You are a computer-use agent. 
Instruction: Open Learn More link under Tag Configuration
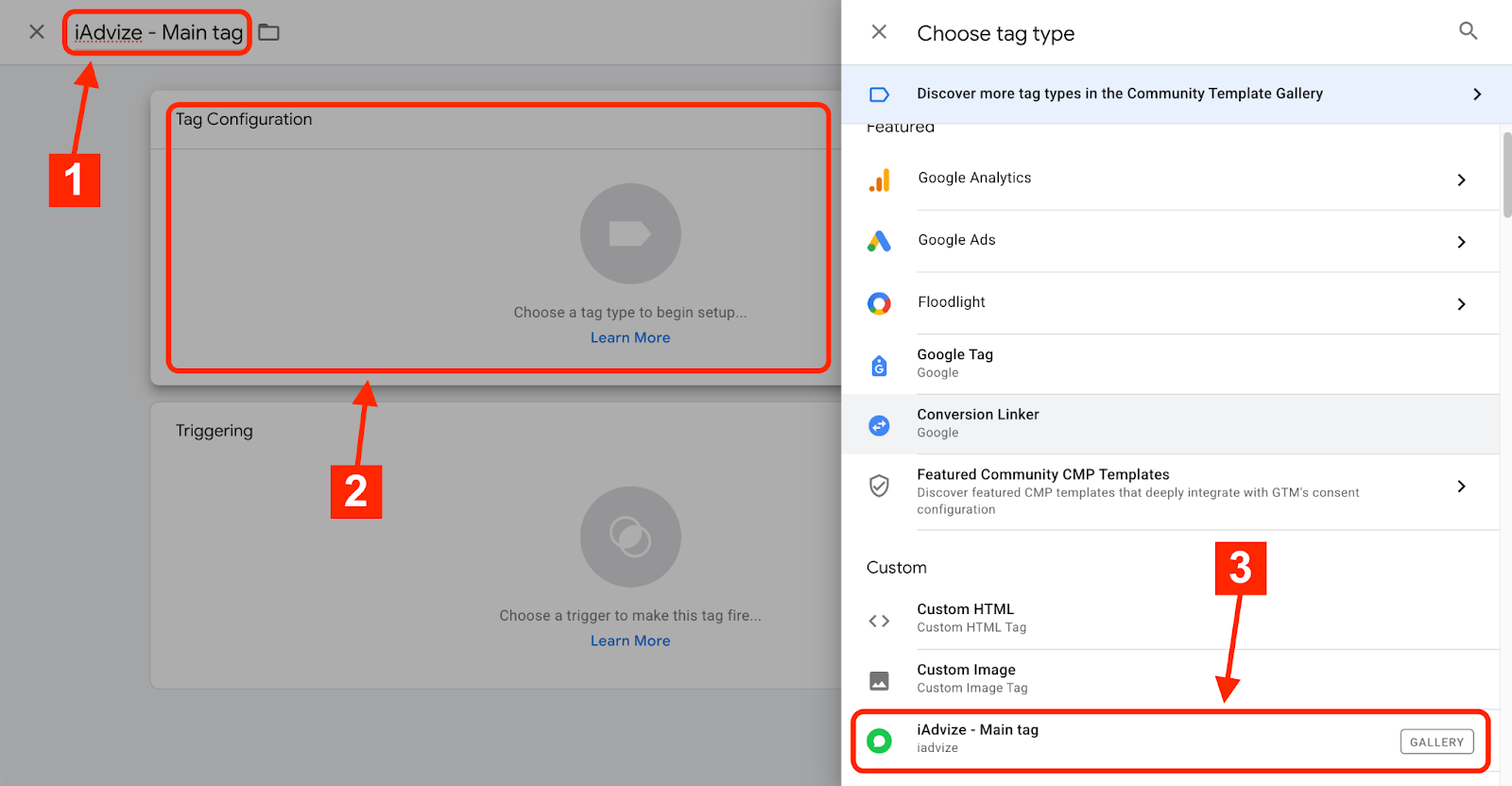(630, 338)
